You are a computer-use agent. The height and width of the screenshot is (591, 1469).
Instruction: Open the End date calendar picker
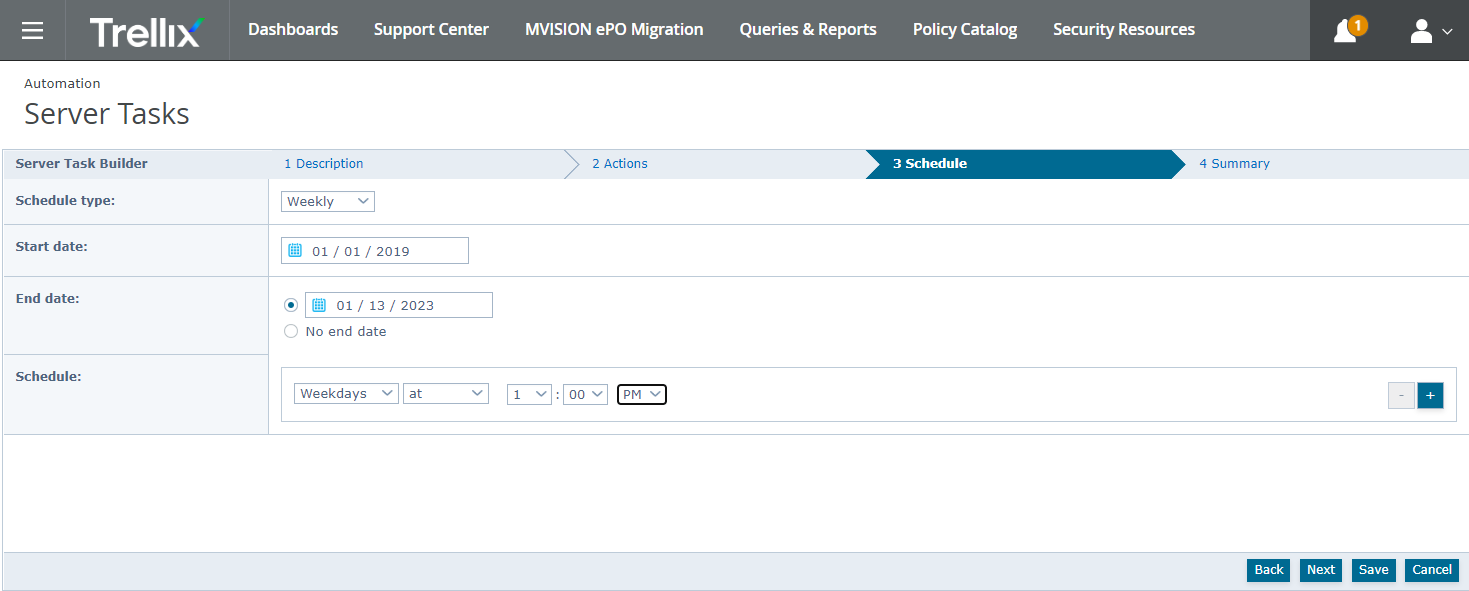pyautogui.click(x=319, y=305)
